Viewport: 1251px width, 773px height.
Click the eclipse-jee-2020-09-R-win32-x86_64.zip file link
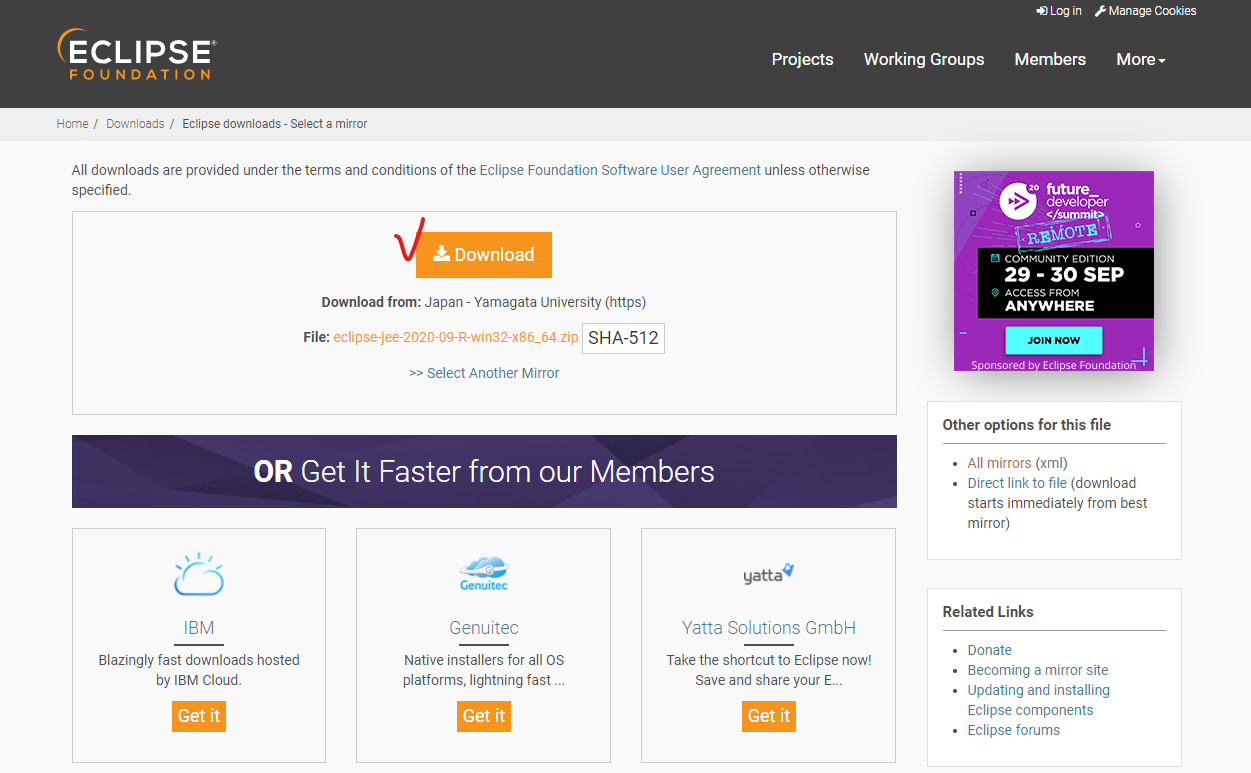click(x=455, y=338)
